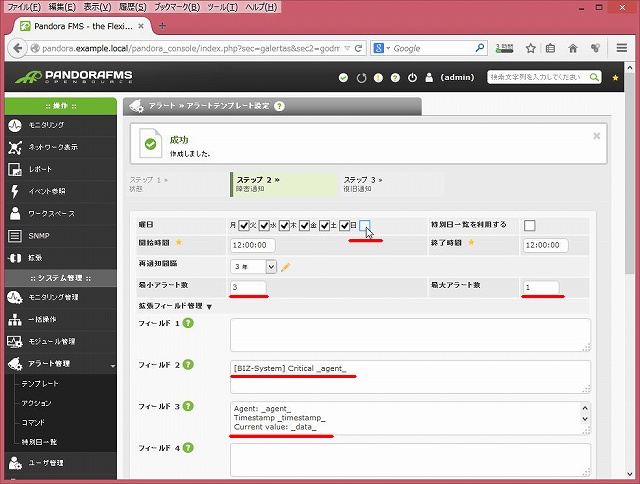This screenshot has height=484, width=640.
Task: Click the Pandora FMS logo
Action: tap(74, 77)
